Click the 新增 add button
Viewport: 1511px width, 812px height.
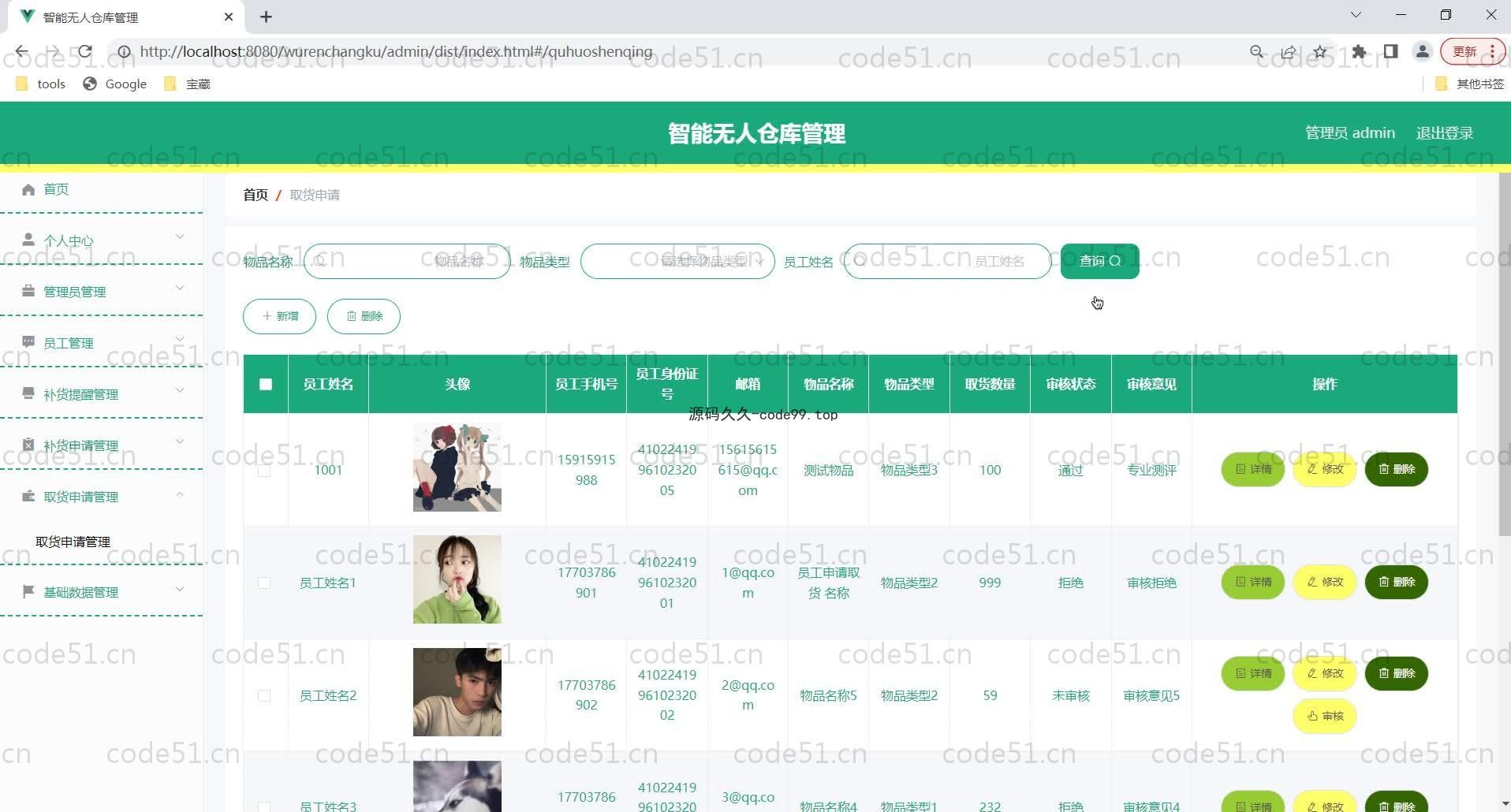(279, 316)
